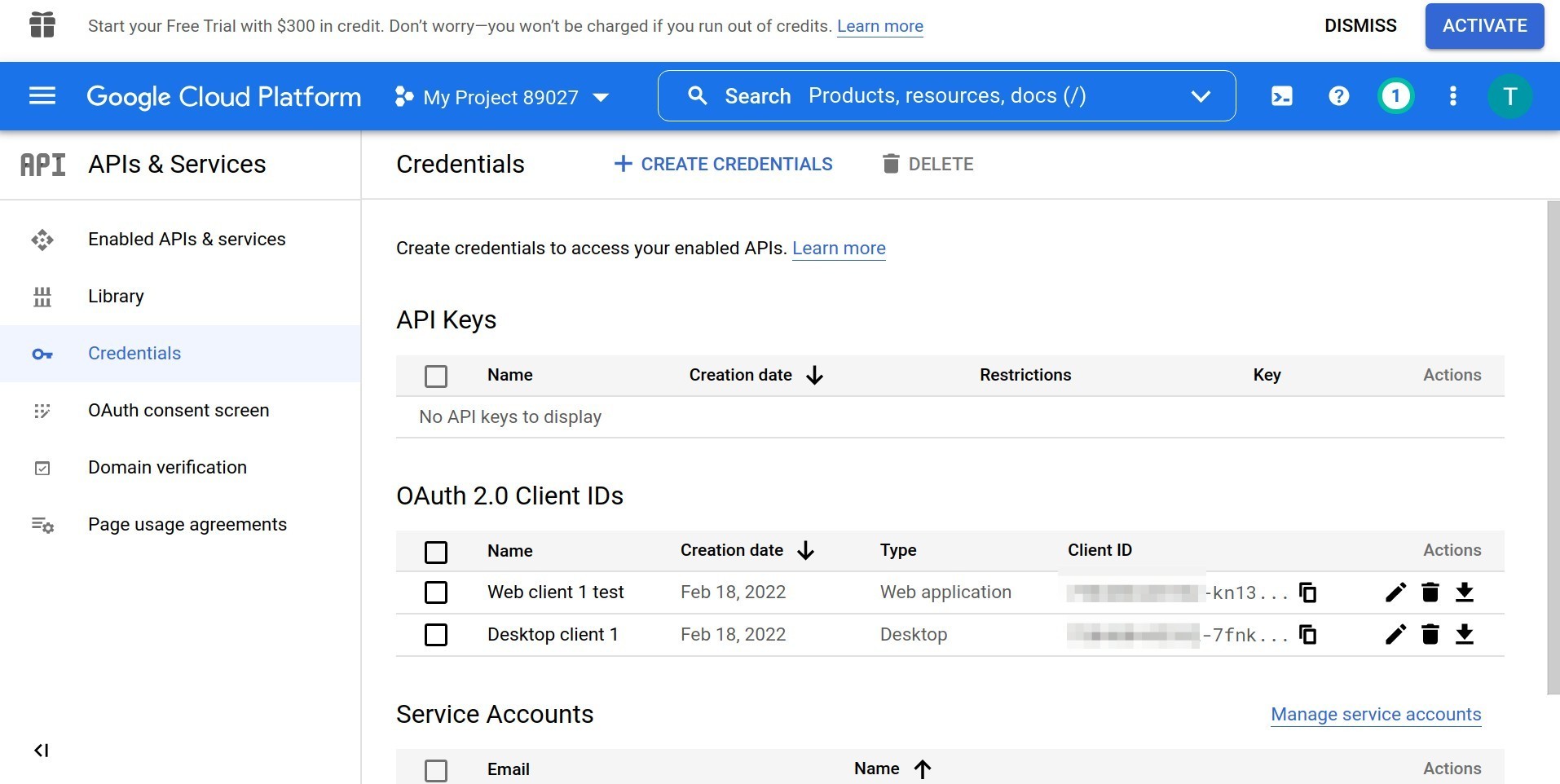Select all API Keys header checkbox

[436, 377]
